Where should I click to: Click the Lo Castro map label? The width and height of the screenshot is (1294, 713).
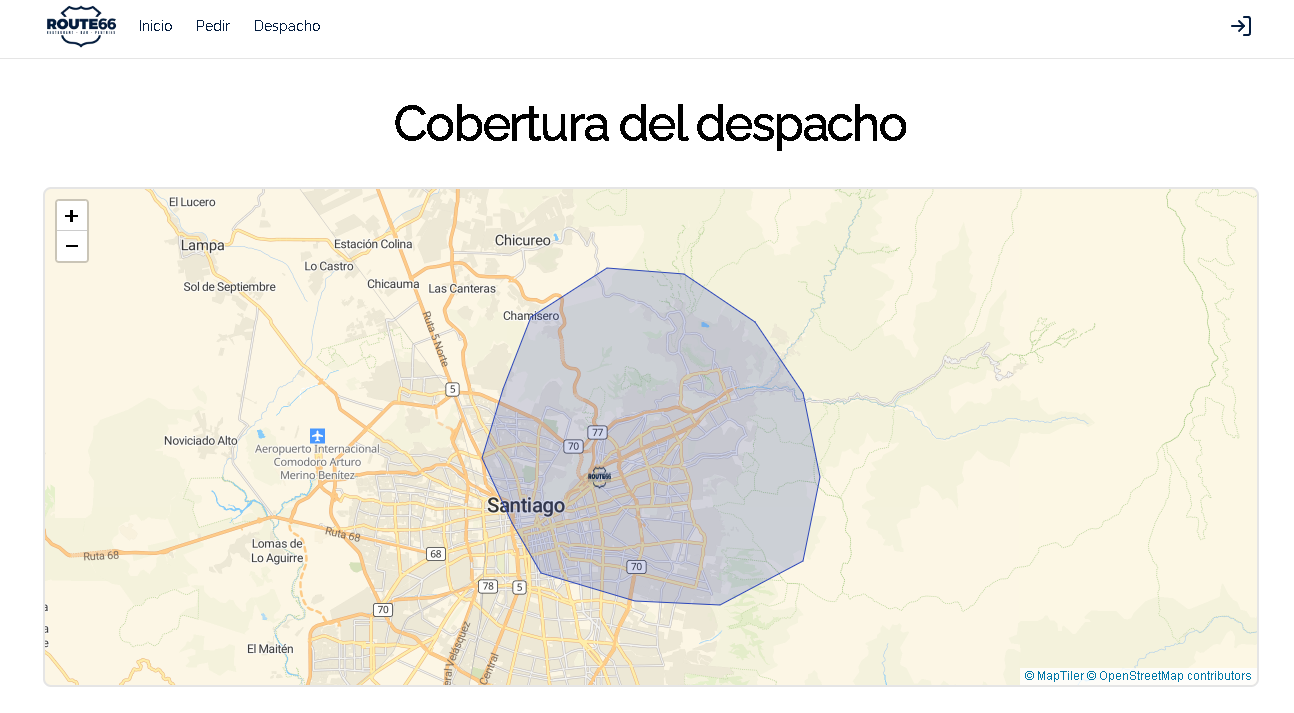[x=329, y=267]
